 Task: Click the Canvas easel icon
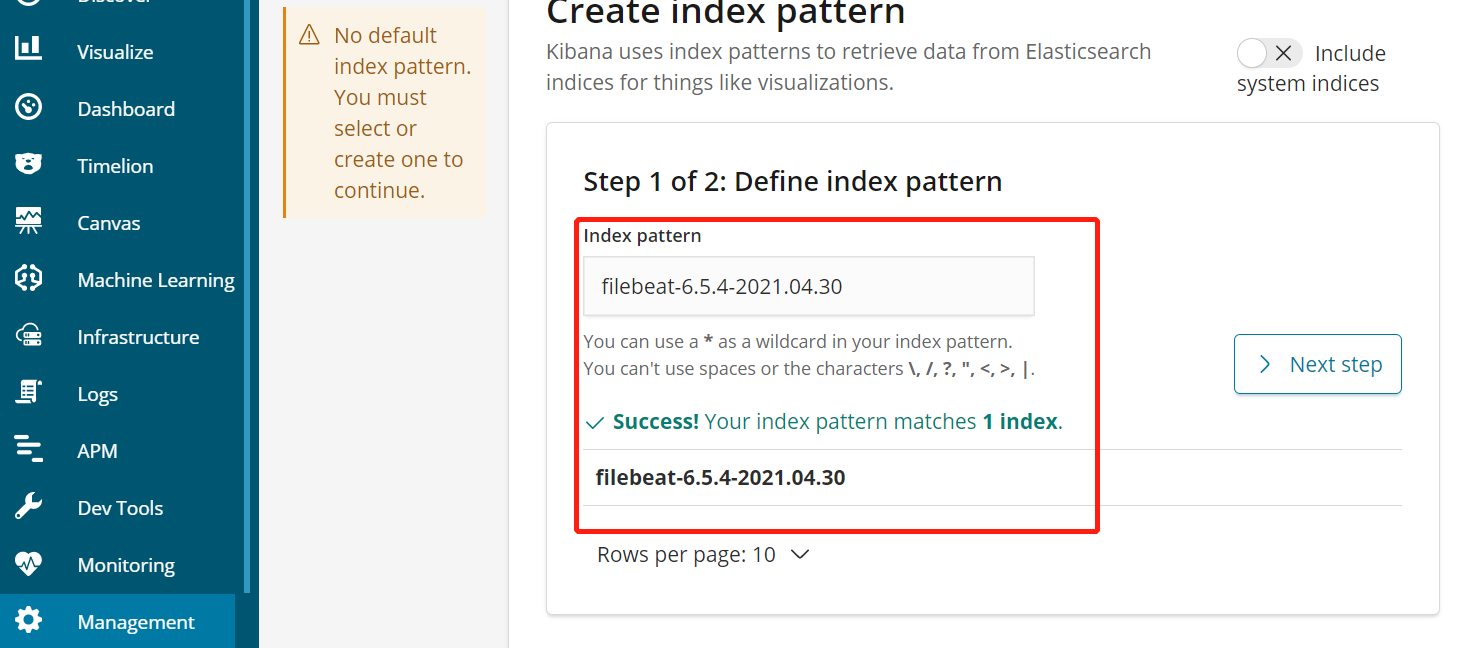click(28, 221)
